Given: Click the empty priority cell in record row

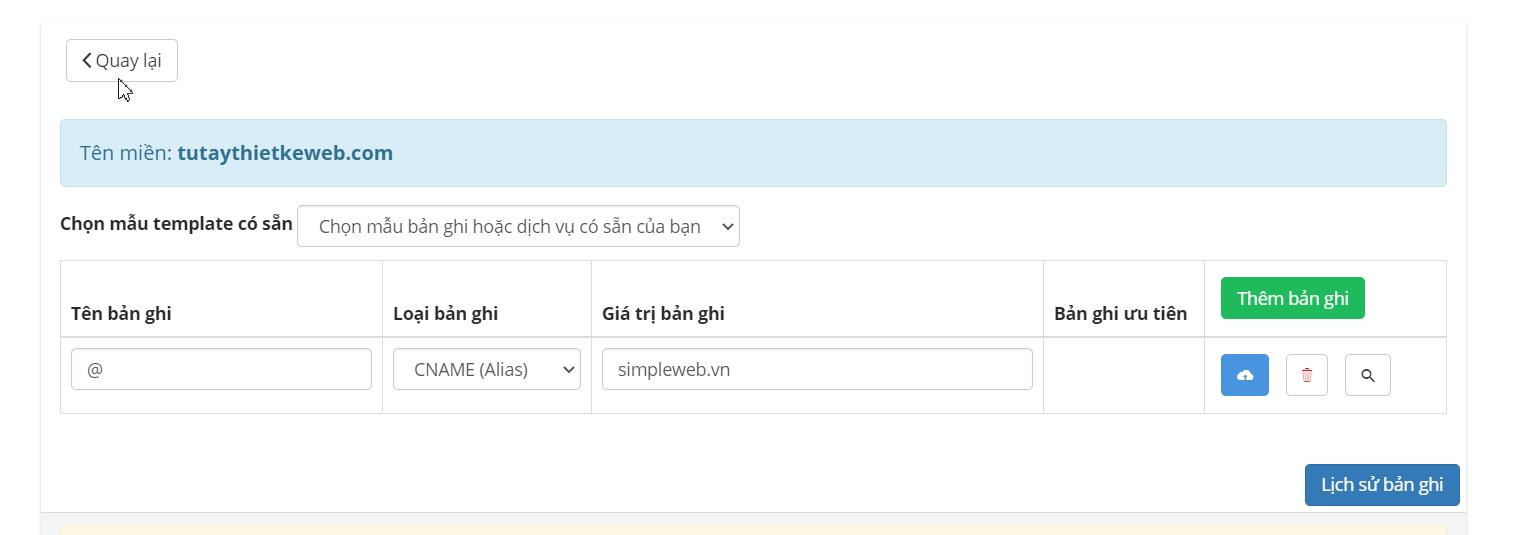Looking at the screenshot, I should (x=1123, y=375).
